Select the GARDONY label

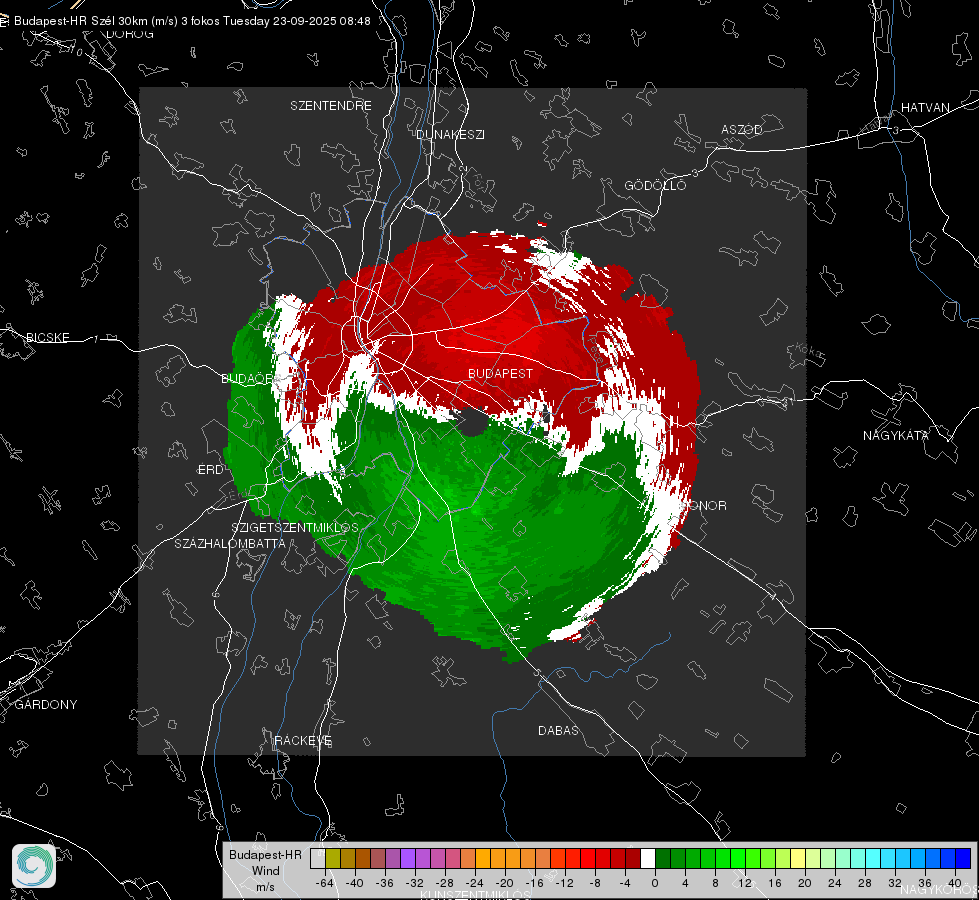pos(46,705)
